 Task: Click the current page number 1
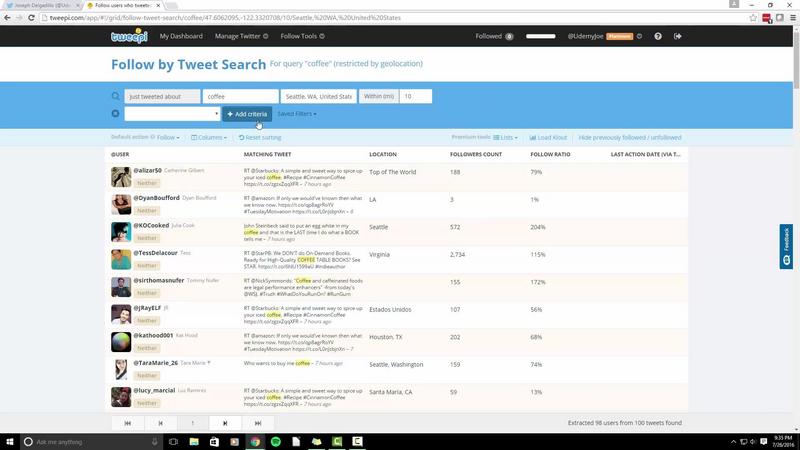tap(192, 423)
